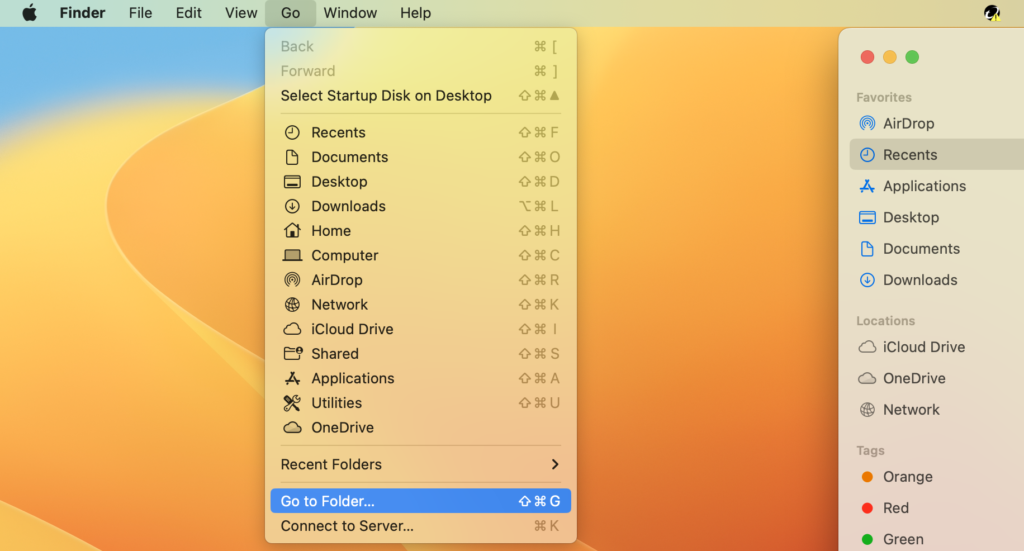This screenshot has height=551, width=1024.
Task: Click the Home house icon in Go menu
Action: (292, 231)
